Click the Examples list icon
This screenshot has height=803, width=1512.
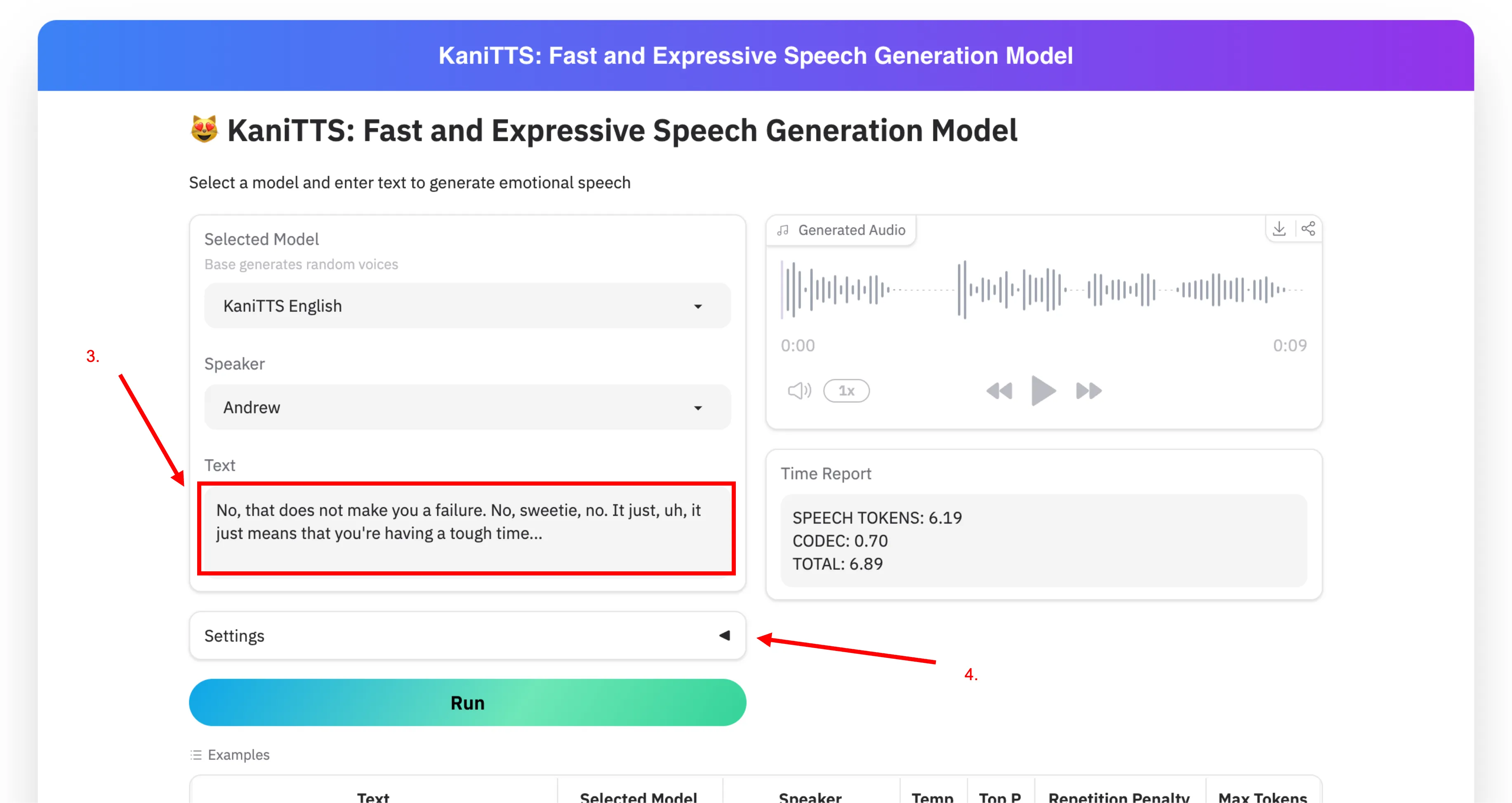point(196,755)
